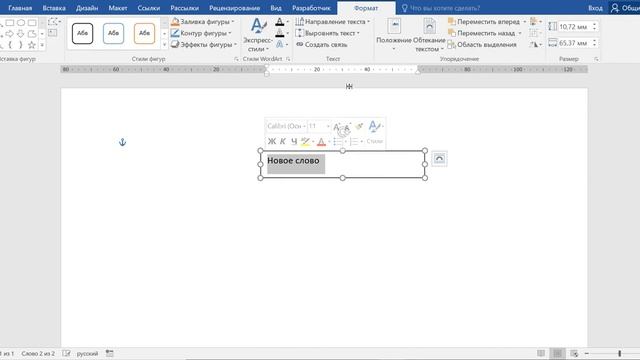Select the ellipse shape in gallery
The width and height of the screenshot is (640, 360).
click(x=20, y=22)
